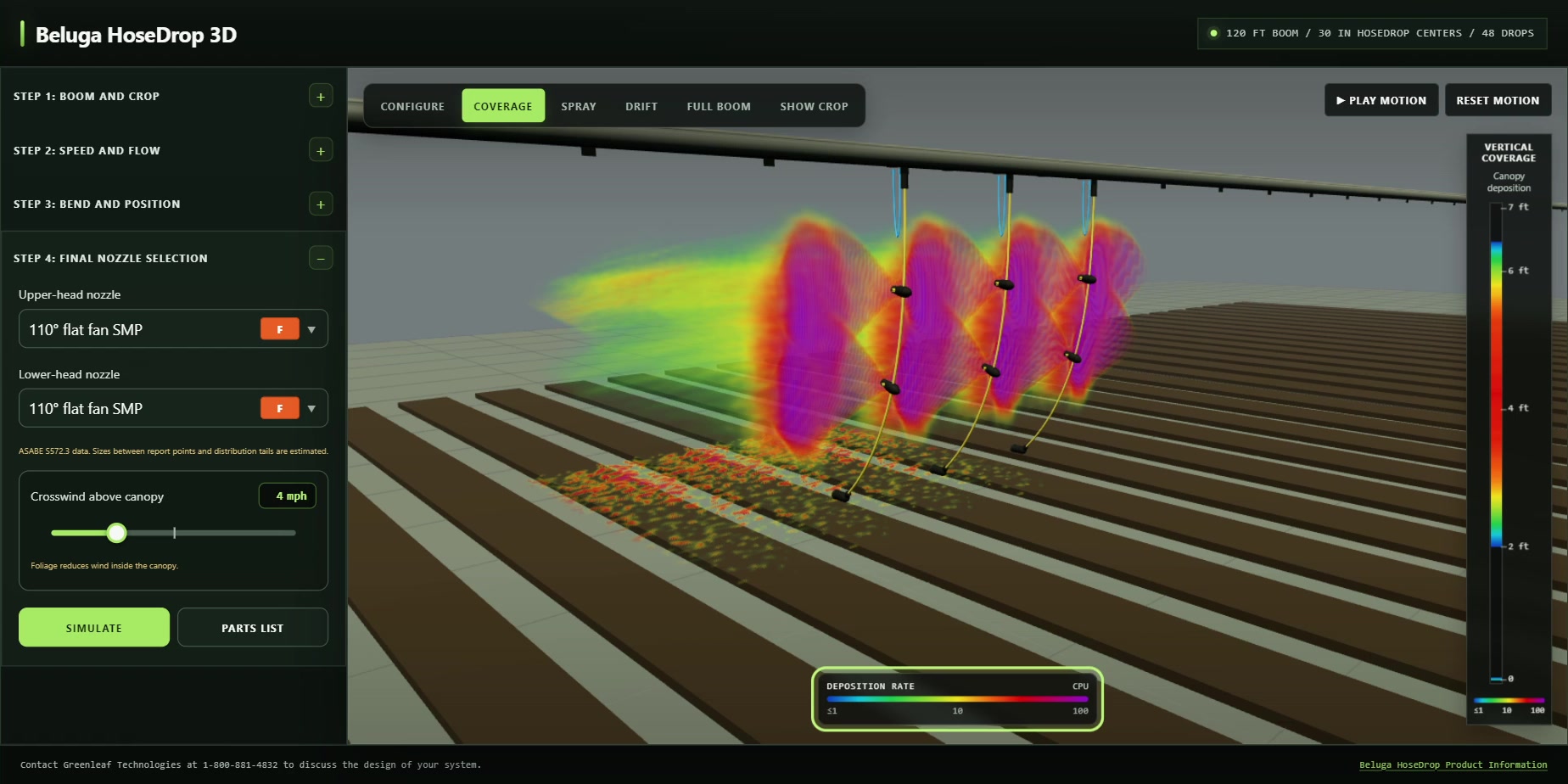Click the Beluga HoseDrop 3D title
This screenshot has height=784, width=1568.
click(136, 35)
